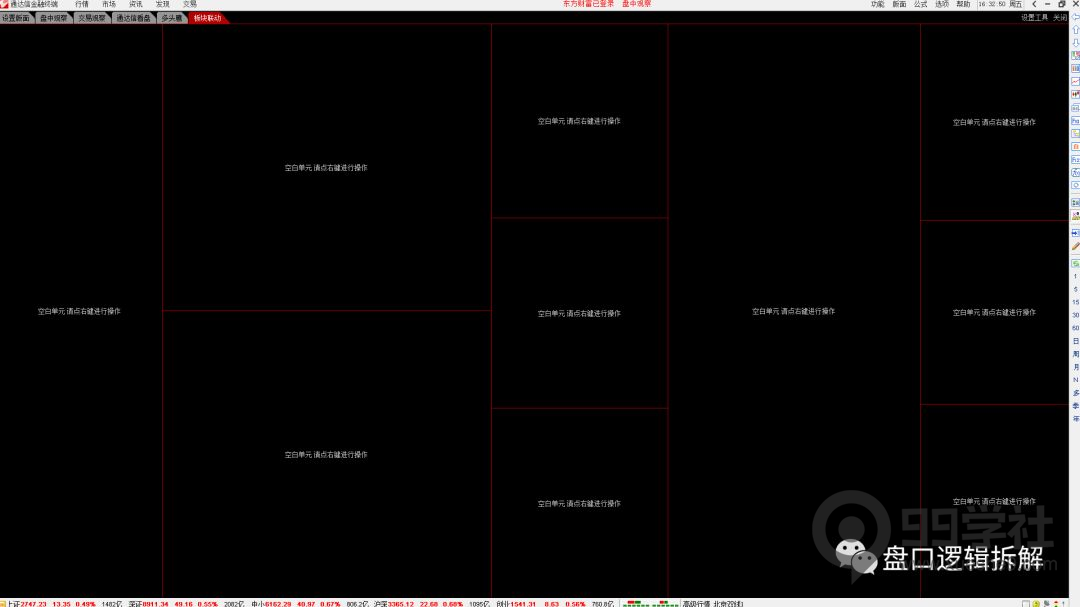Viewport: 1080px width, 607px height.
Task: Click the 关闭 button at top right
Action: point(1060,18)
